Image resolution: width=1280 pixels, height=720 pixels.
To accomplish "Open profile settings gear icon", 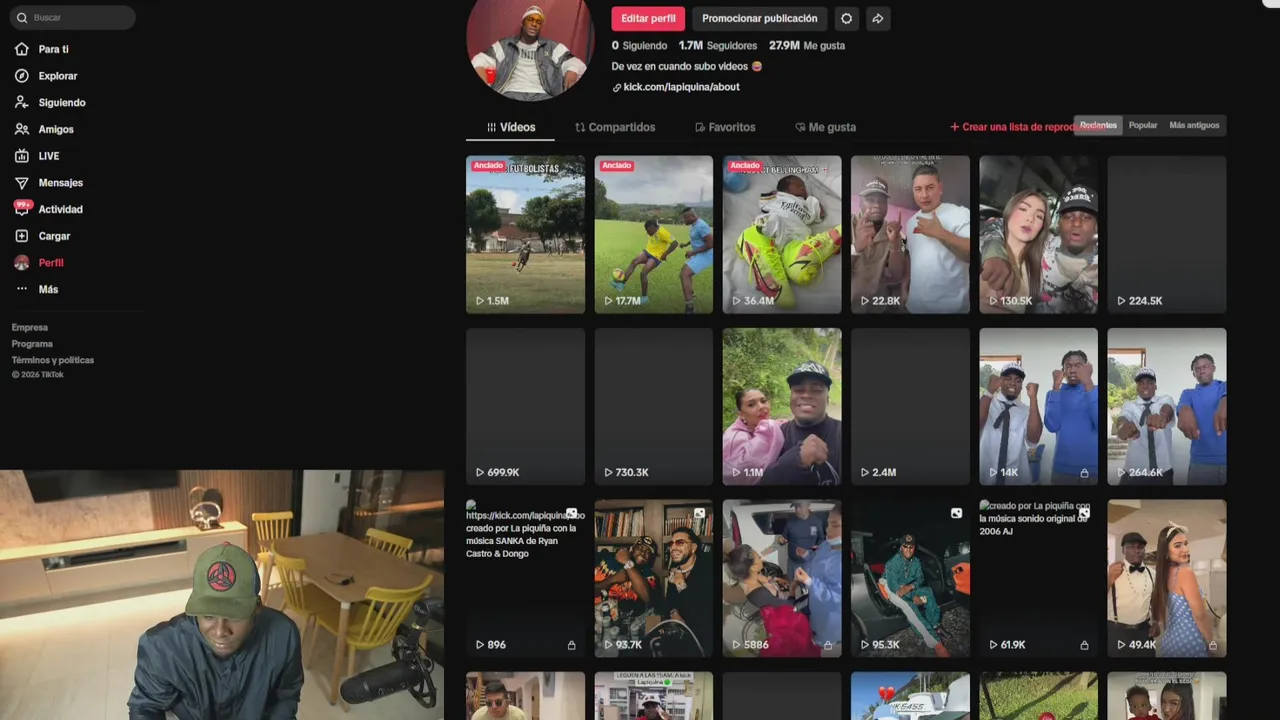I will [x=847, y=18].
